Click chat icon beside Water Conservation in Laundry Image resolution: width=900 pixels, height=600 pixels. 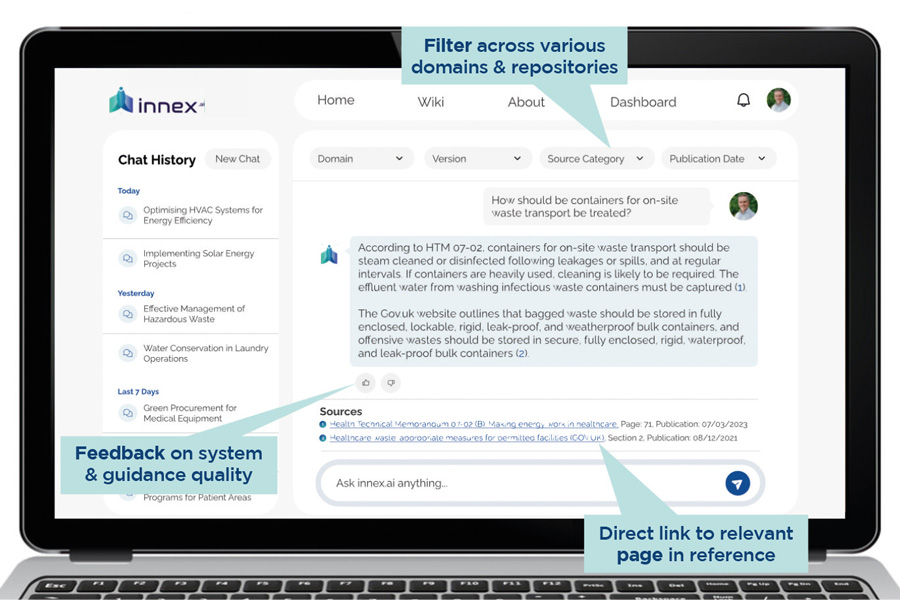coord(127,353)
